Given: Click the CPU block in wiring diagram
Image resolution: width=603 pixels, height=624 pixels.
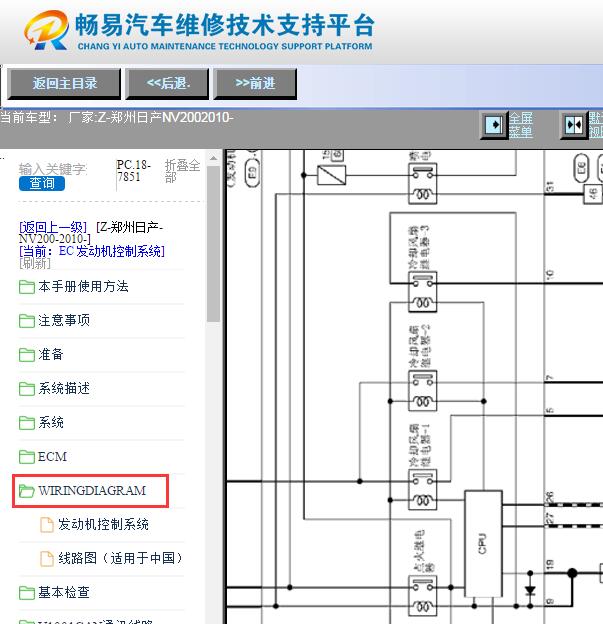Looking at the screenshot, I should point(483,544).
